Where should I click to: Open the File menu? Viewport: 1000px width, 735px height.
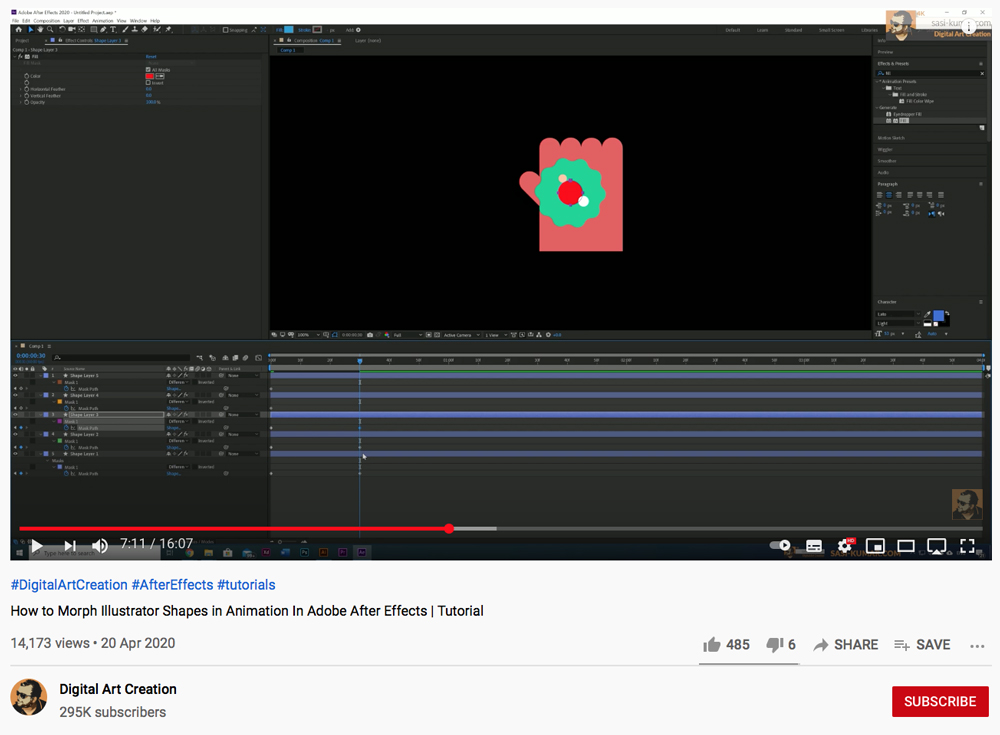click(15, 21)
